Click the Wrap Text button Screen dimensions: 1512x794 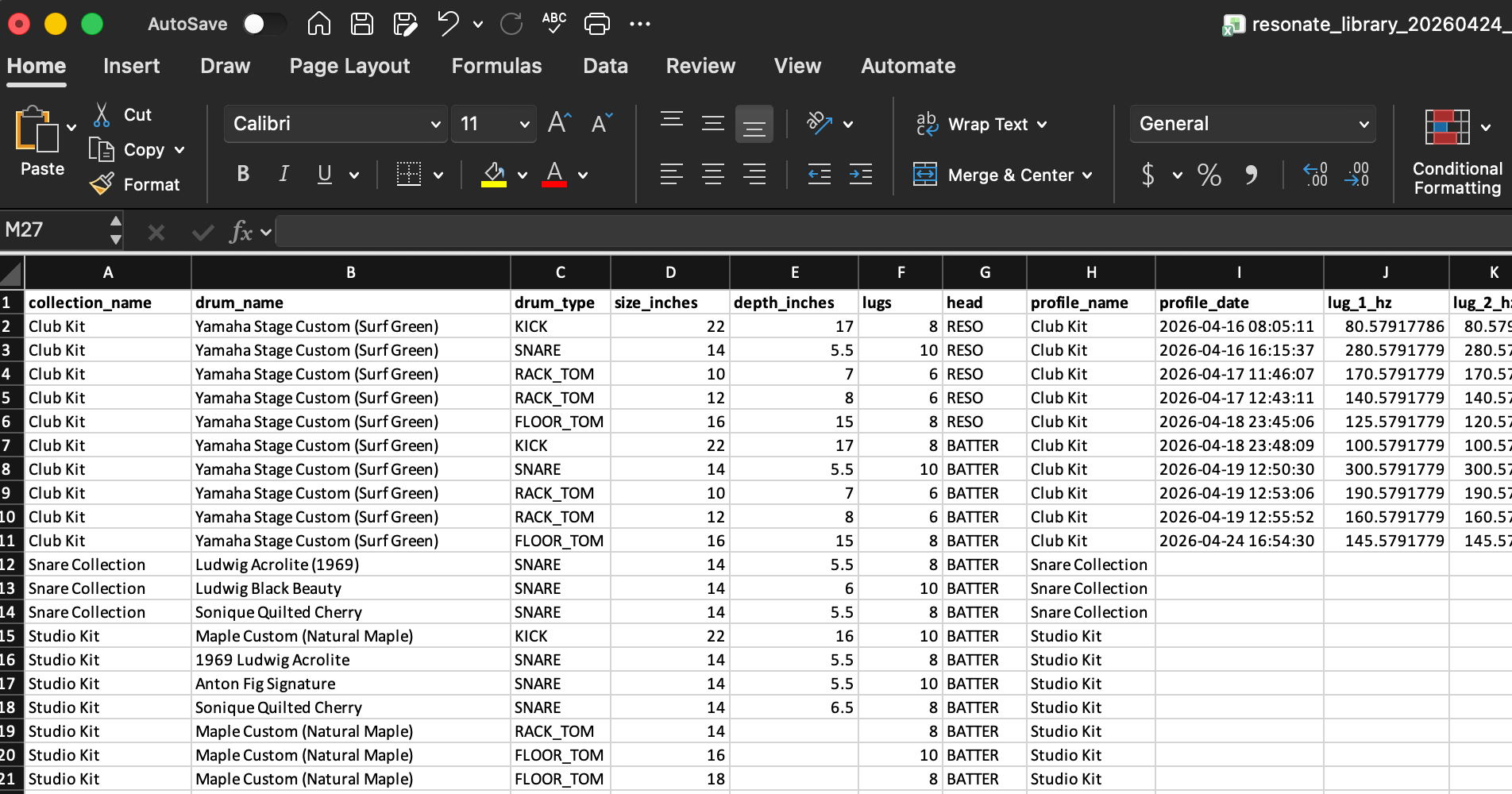(x=972, y=125)
